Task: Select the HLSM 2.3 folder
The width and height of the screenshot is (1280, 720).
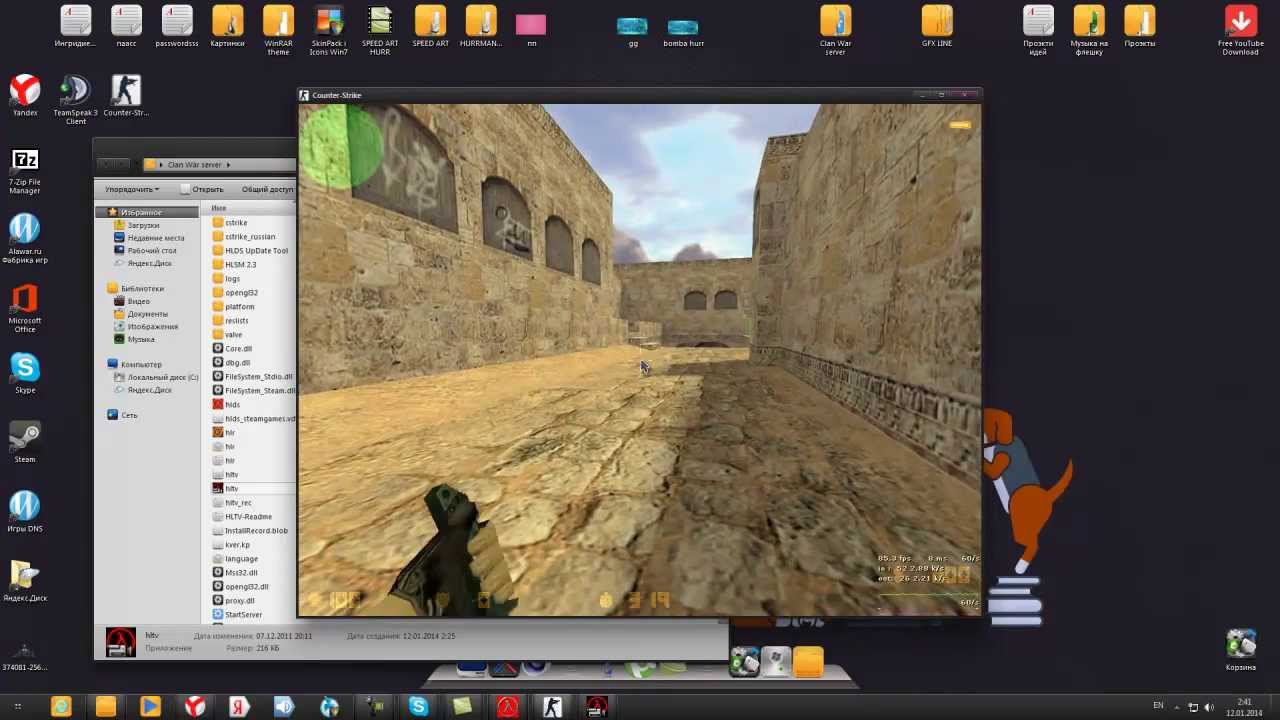Action: click(240, 265)
